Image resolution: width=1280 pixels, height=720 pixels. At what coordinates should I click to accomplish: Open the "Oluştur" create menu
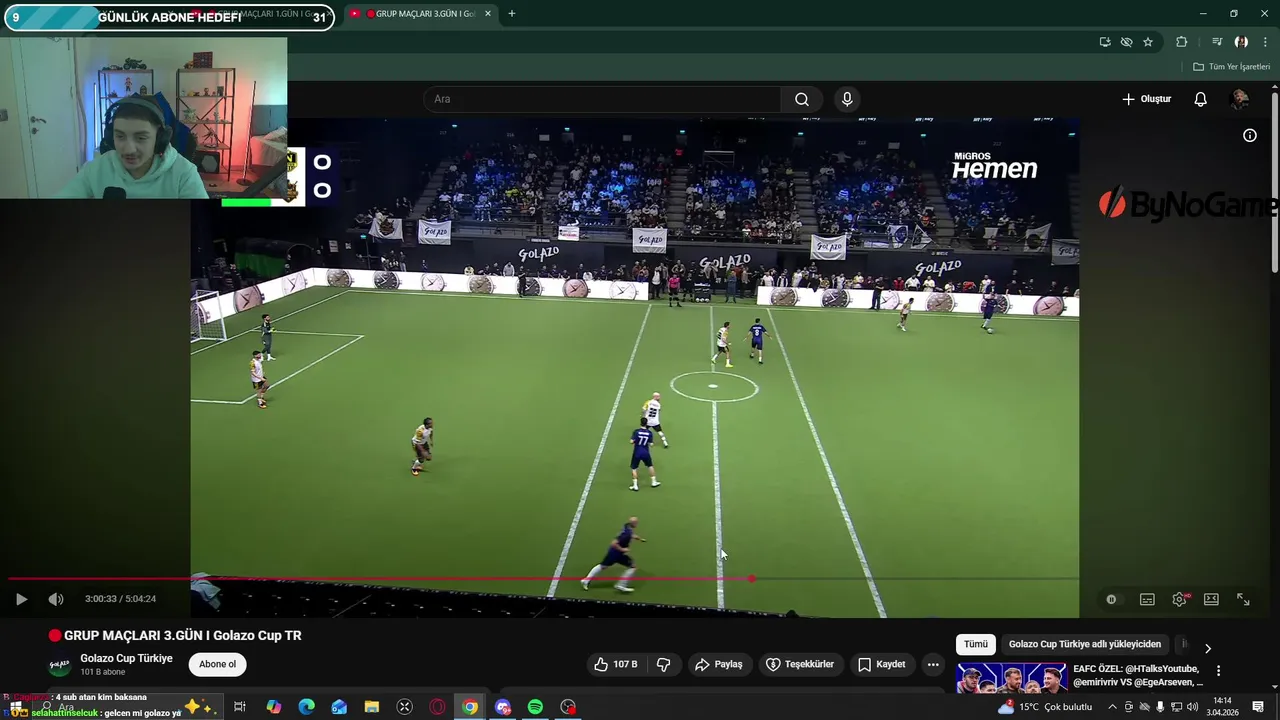(1146, 99)
